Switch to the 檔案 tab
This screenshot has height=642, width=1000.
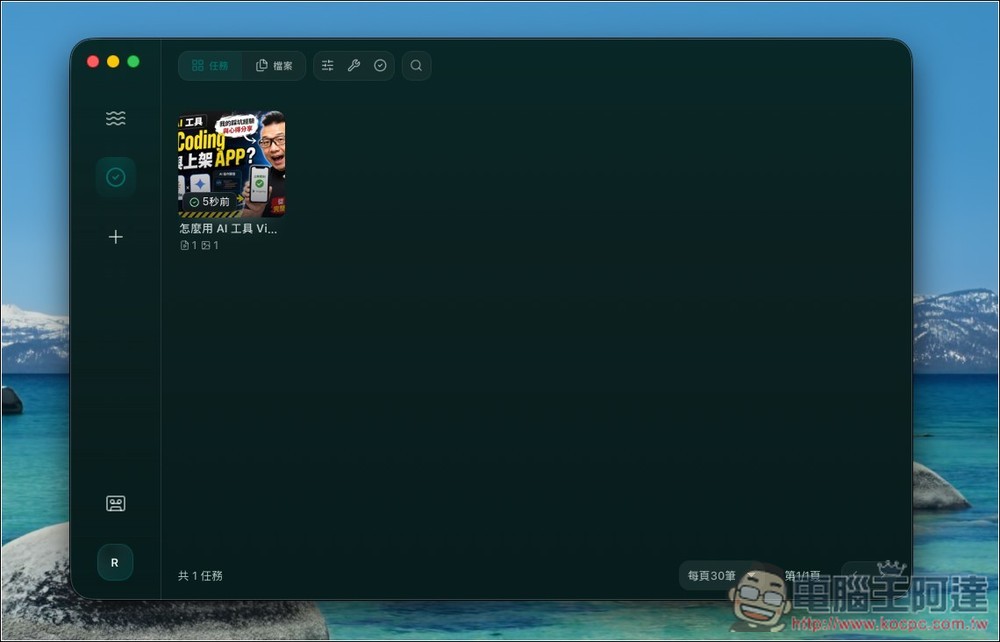tap(274, 66)
